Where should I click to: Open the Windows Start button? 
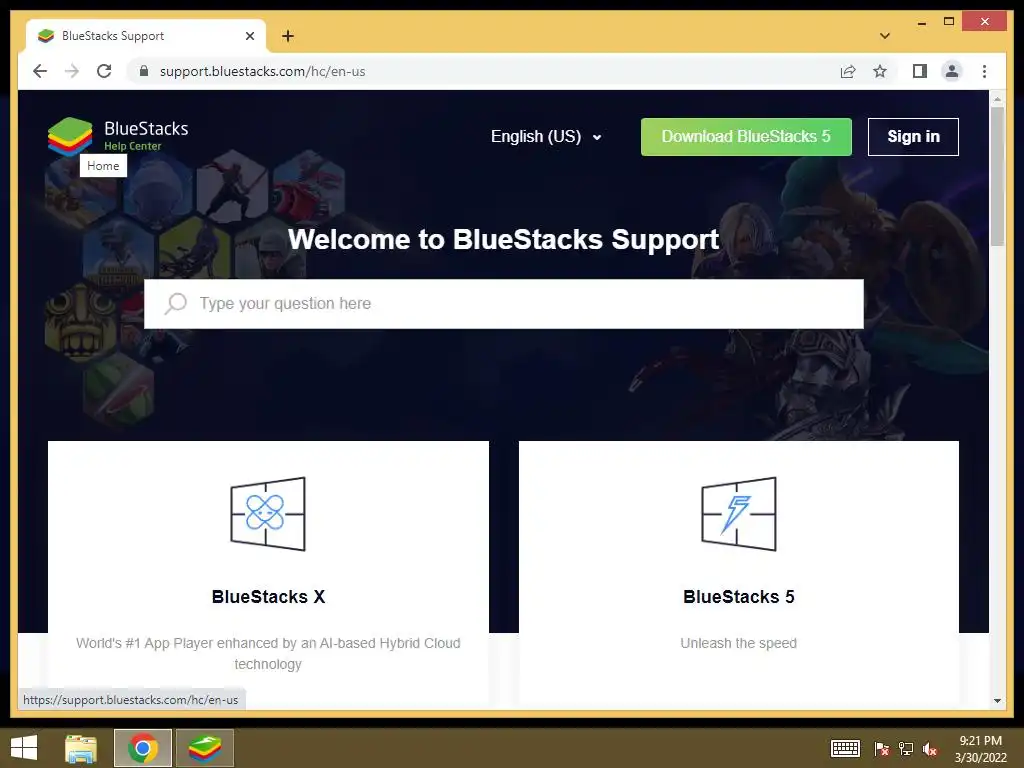tap(24, 748)
